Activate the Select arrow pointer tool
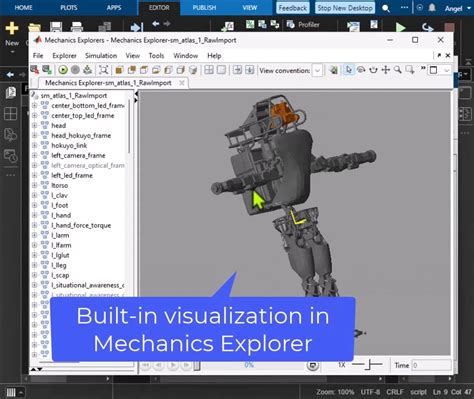 point(349,70)
